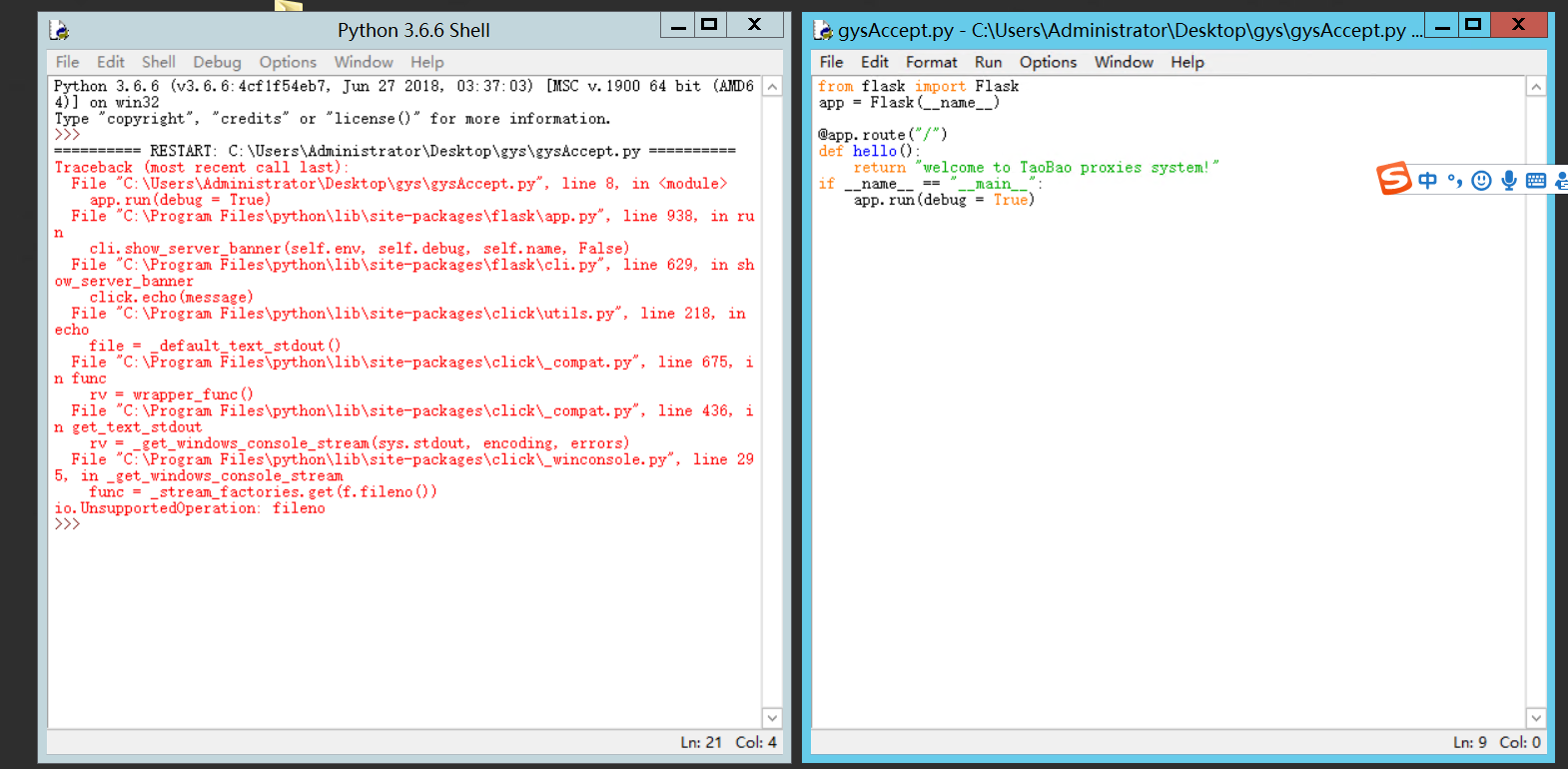Viewport: 1568px width, 769px height.
Task: Click the RESTART line in the shell
Action: 394,151
